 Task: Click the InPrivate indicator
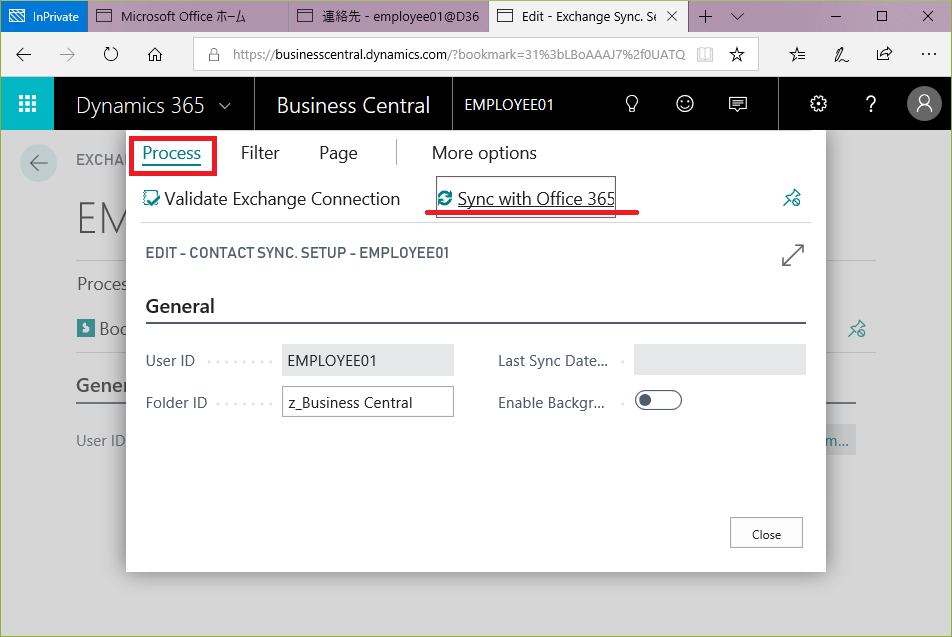click(44, 16)
